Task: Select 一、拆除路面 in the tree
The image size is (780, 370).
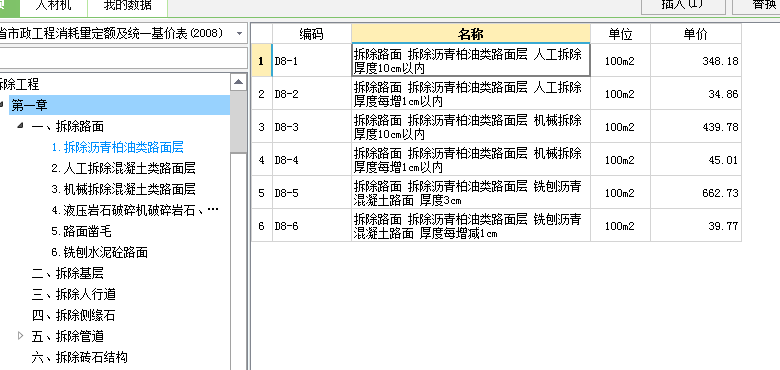Action: [68, 126]
